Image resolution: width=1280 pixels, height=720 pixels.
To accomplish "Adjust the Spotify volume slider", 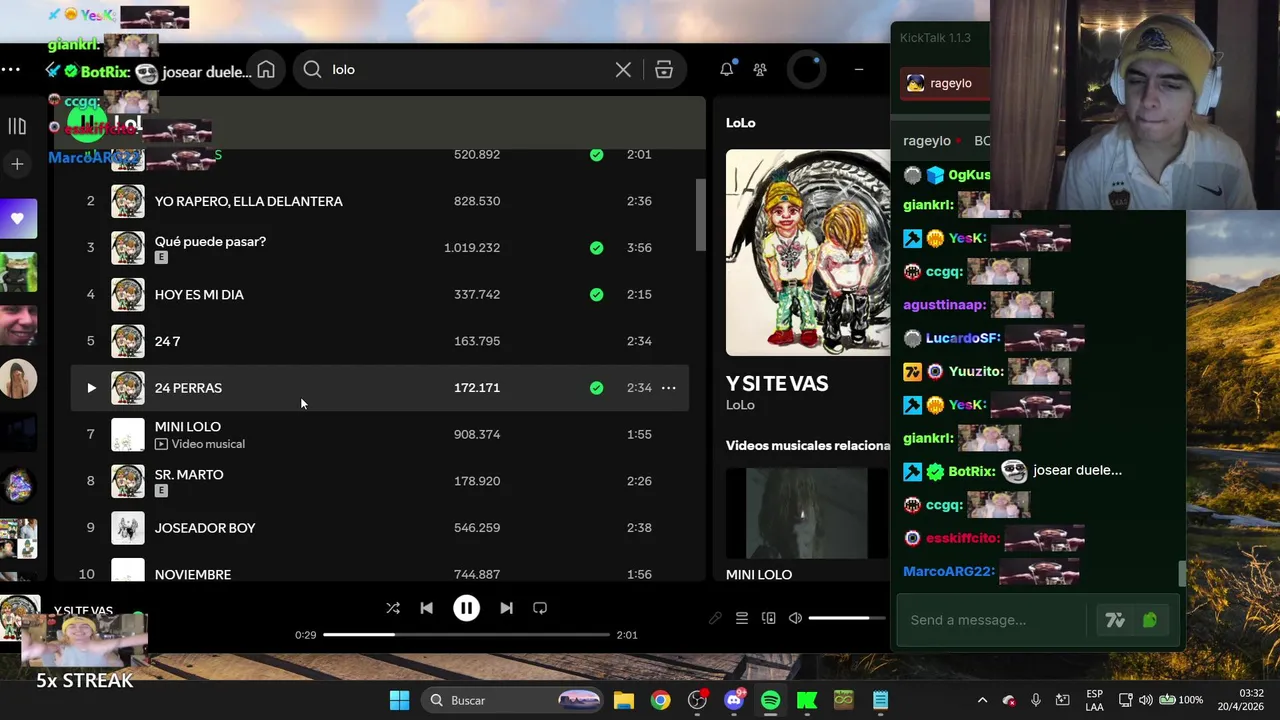I will (x=846, y=618).
